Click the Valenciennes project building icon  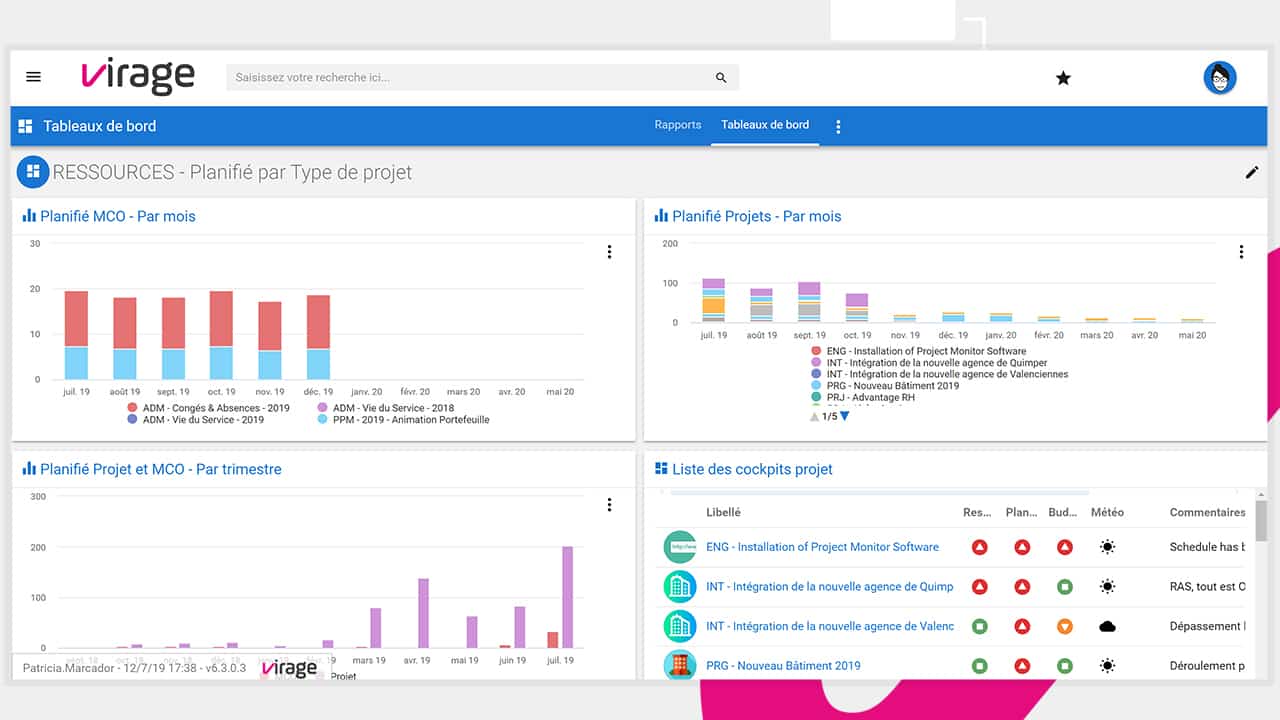pyautogui.click(x=680, y=626)
